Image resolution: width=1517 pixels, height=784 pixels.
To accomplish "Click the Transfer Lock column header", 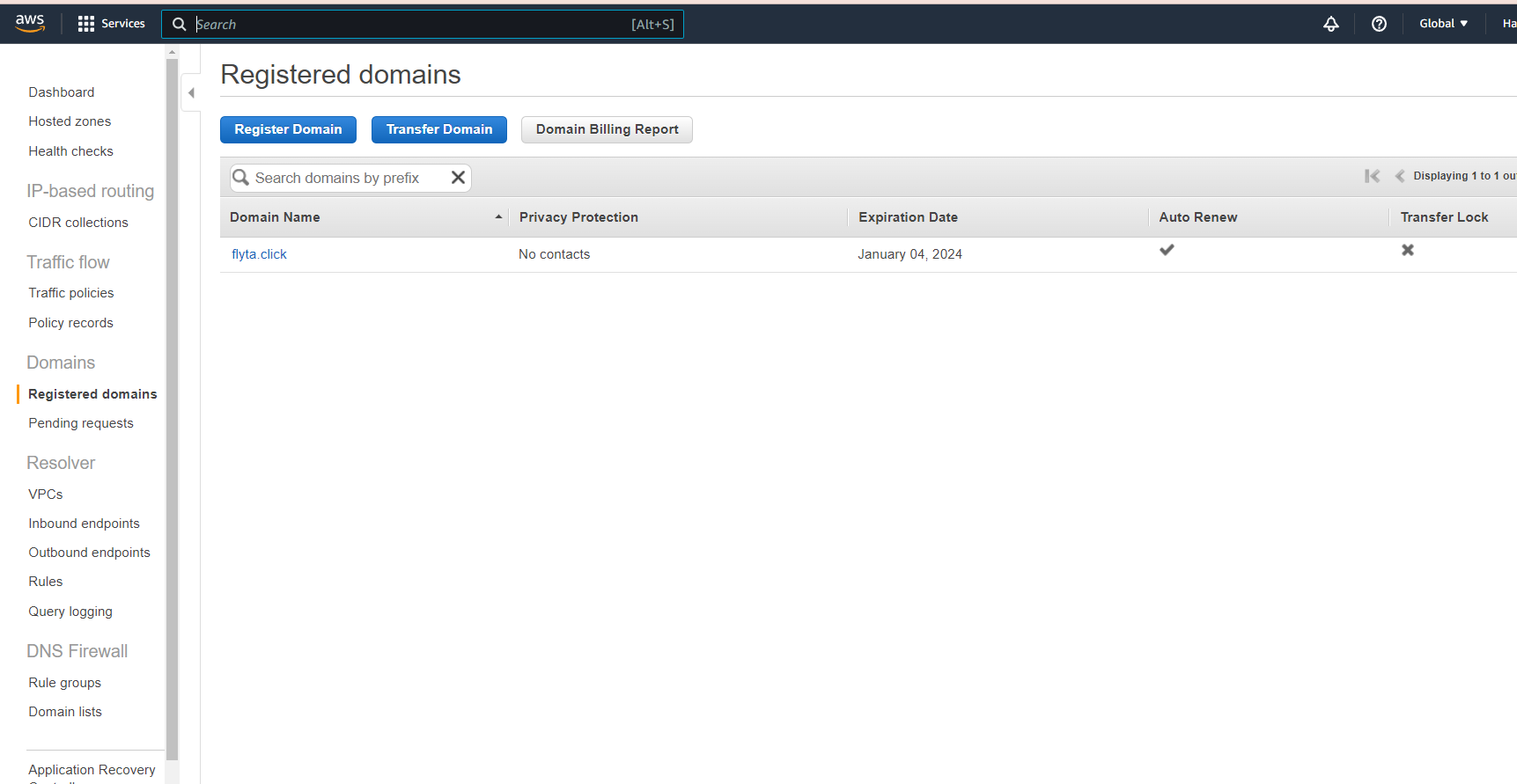I will pyautogui.click(x=1444, y=217).
